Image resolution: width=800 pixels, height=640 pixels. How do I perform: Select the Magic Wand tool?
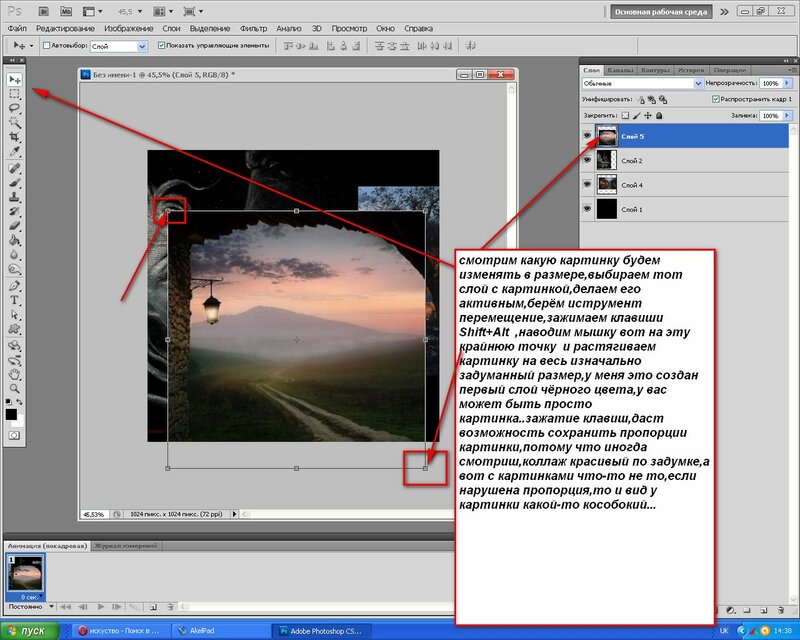click(14, 122)
